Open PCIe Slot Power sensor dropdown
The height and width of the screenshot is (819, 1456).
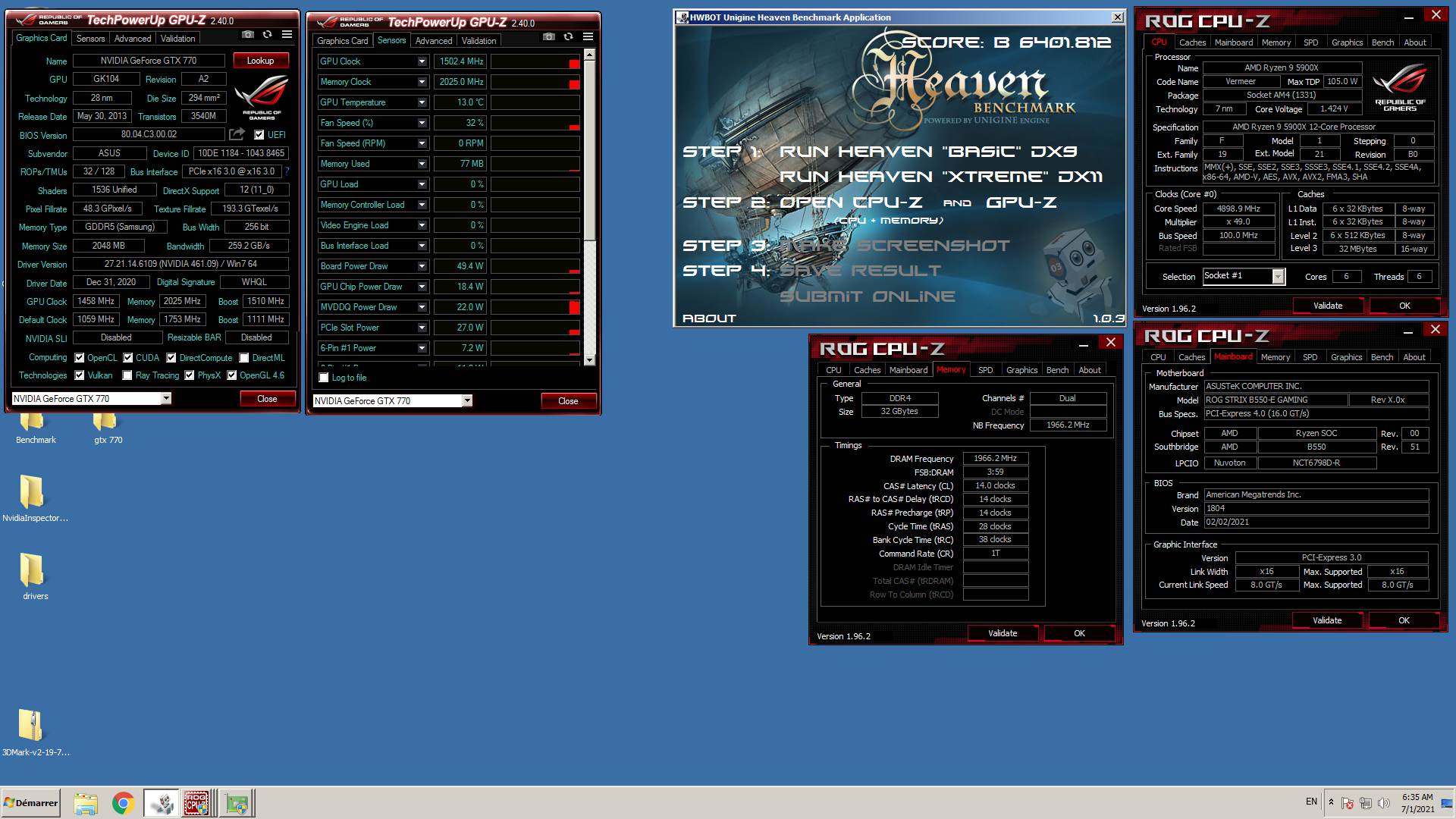click(x=422, y=328)
